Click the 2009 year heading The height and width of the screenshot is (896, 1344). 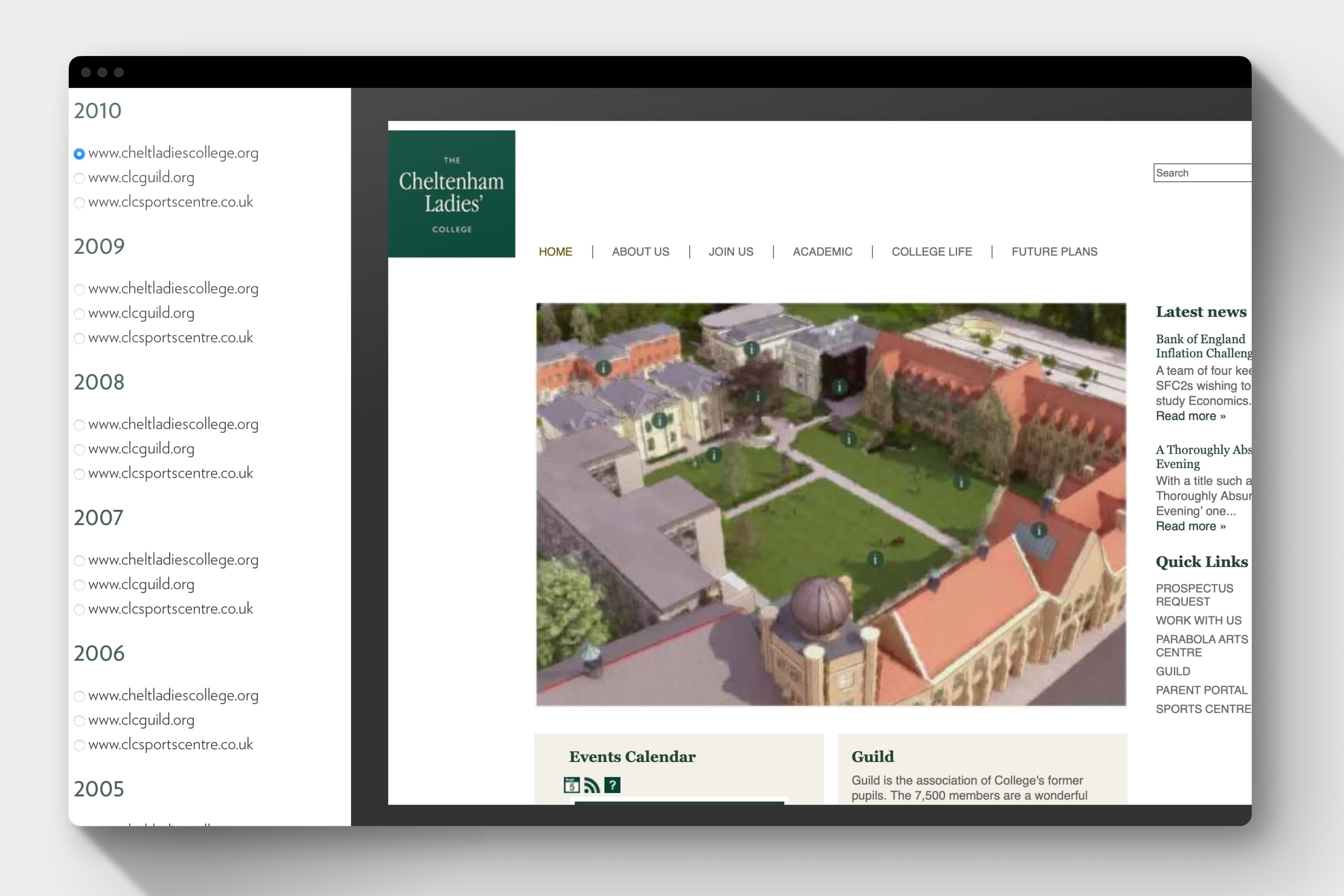tap(99, 246)
